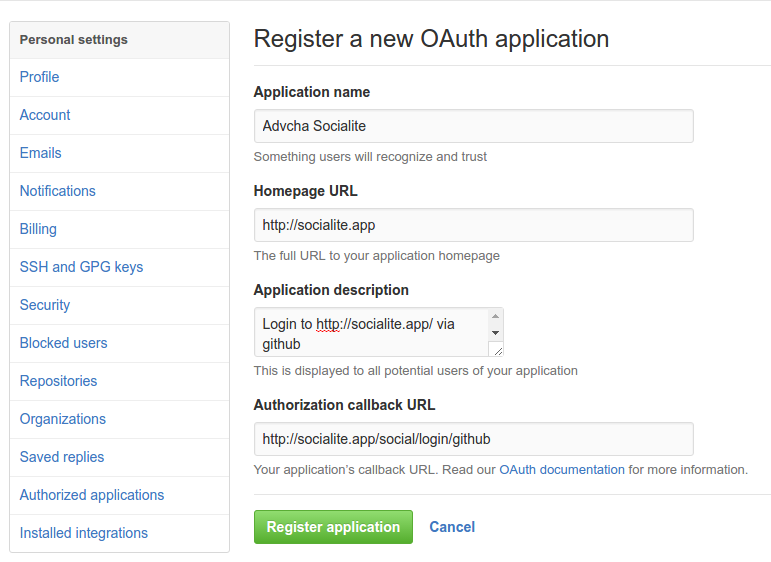Screen dimensions: 771x562
Task: Navigate to SSH and GPG keys
Action: click(81, 267)
